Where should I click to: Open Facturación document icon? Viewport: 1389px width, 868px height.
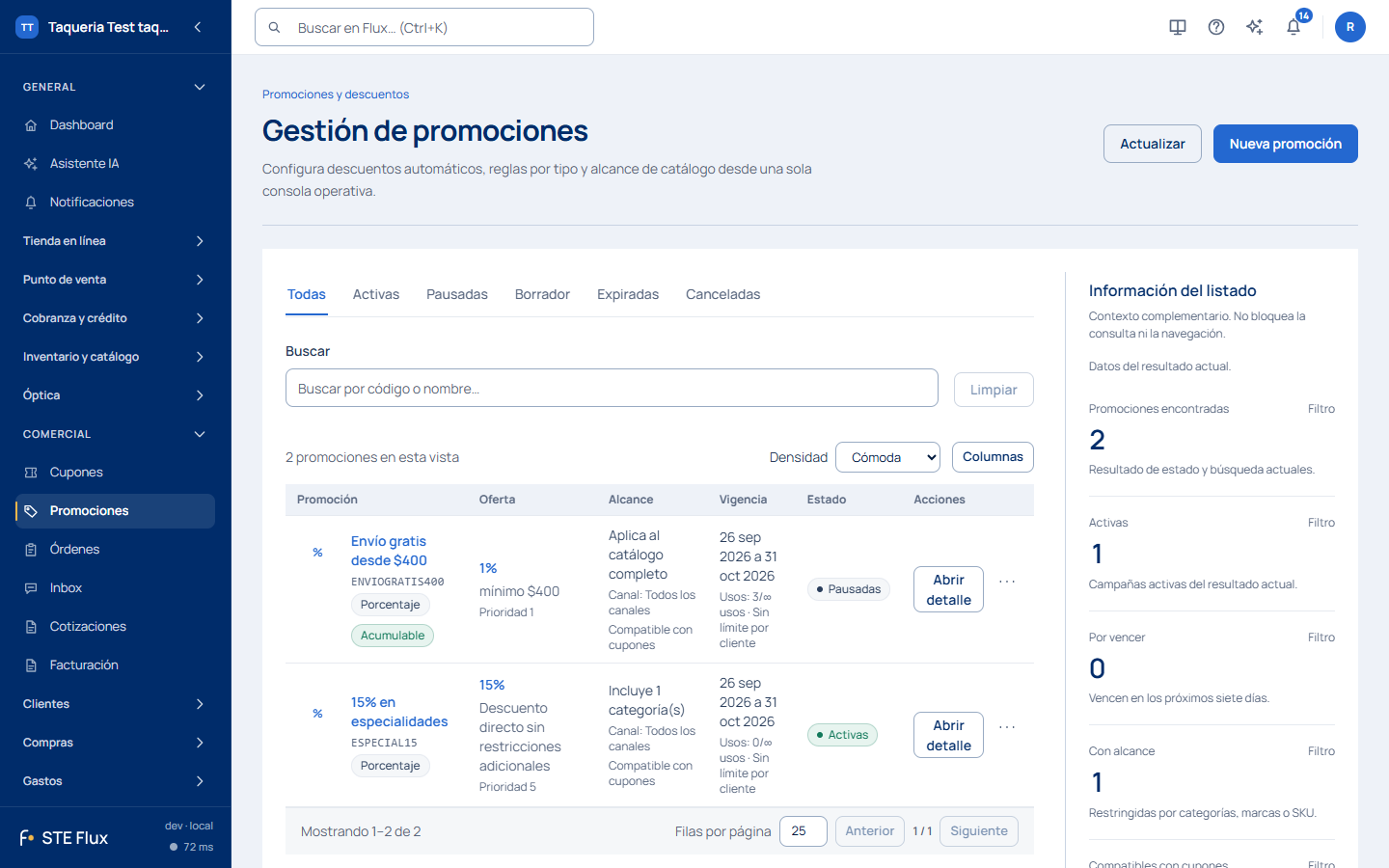tap(31, 665)
